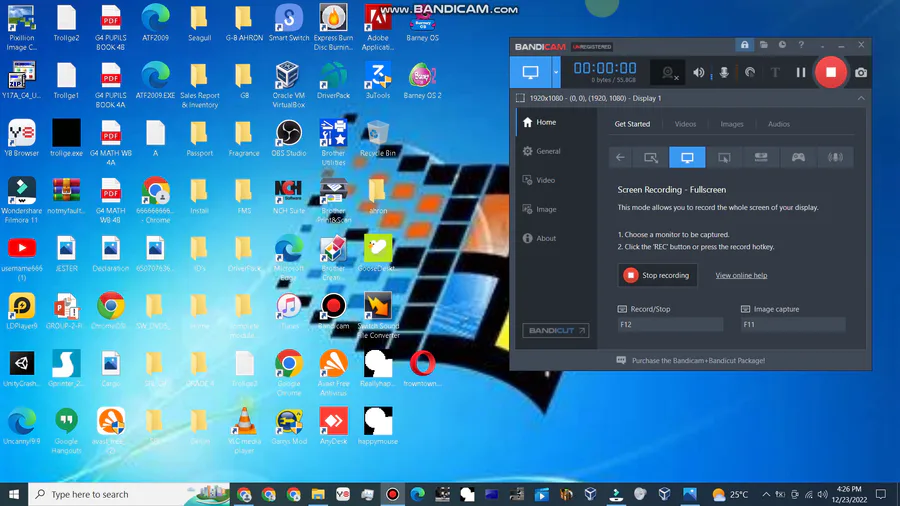Pause the Bandicam recording

tap(801, 72)
